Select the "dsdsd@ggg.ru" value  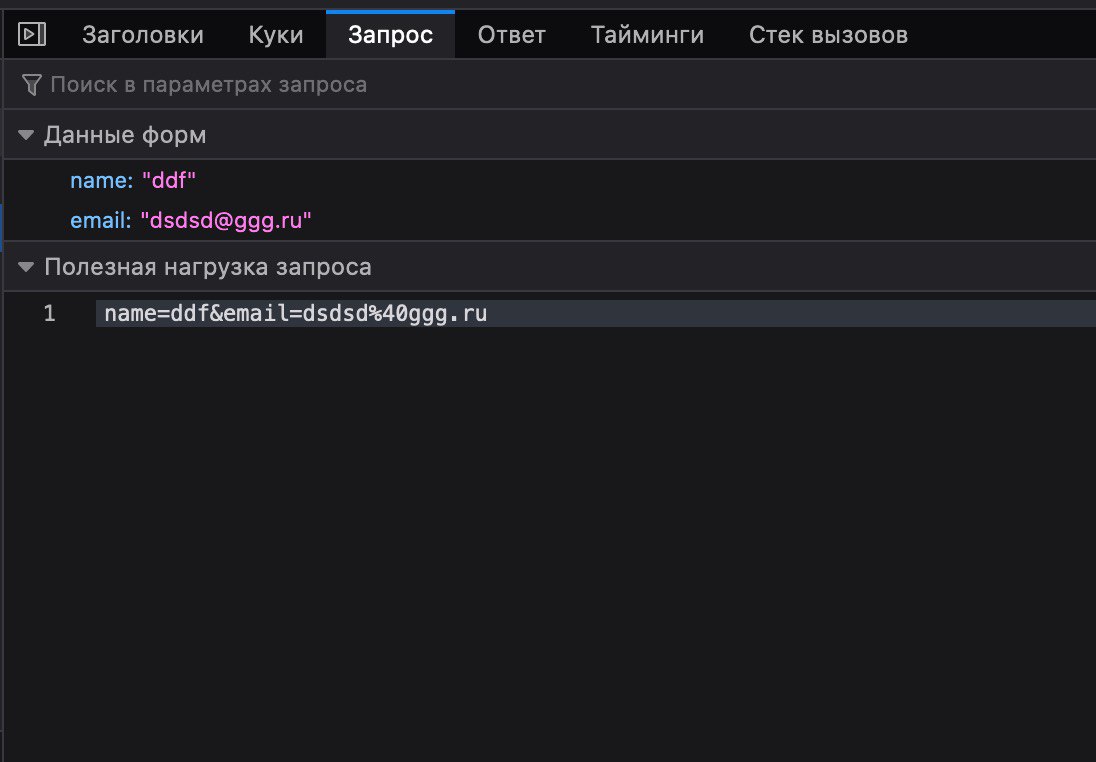point(226,221)
